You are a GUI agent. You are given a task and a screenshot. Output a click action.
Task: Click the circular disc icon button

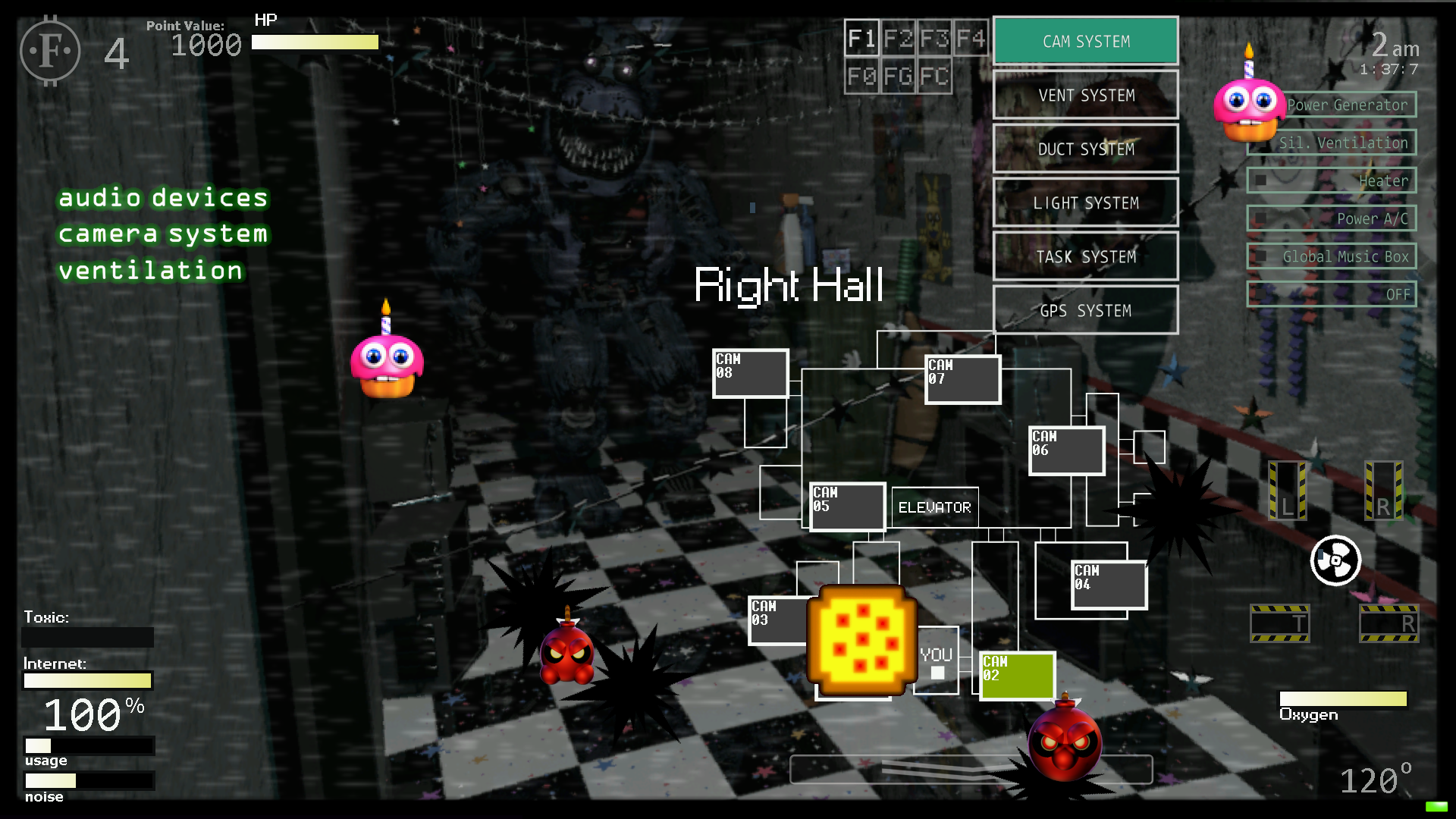pyautogui.click(x=1334, y=560)
